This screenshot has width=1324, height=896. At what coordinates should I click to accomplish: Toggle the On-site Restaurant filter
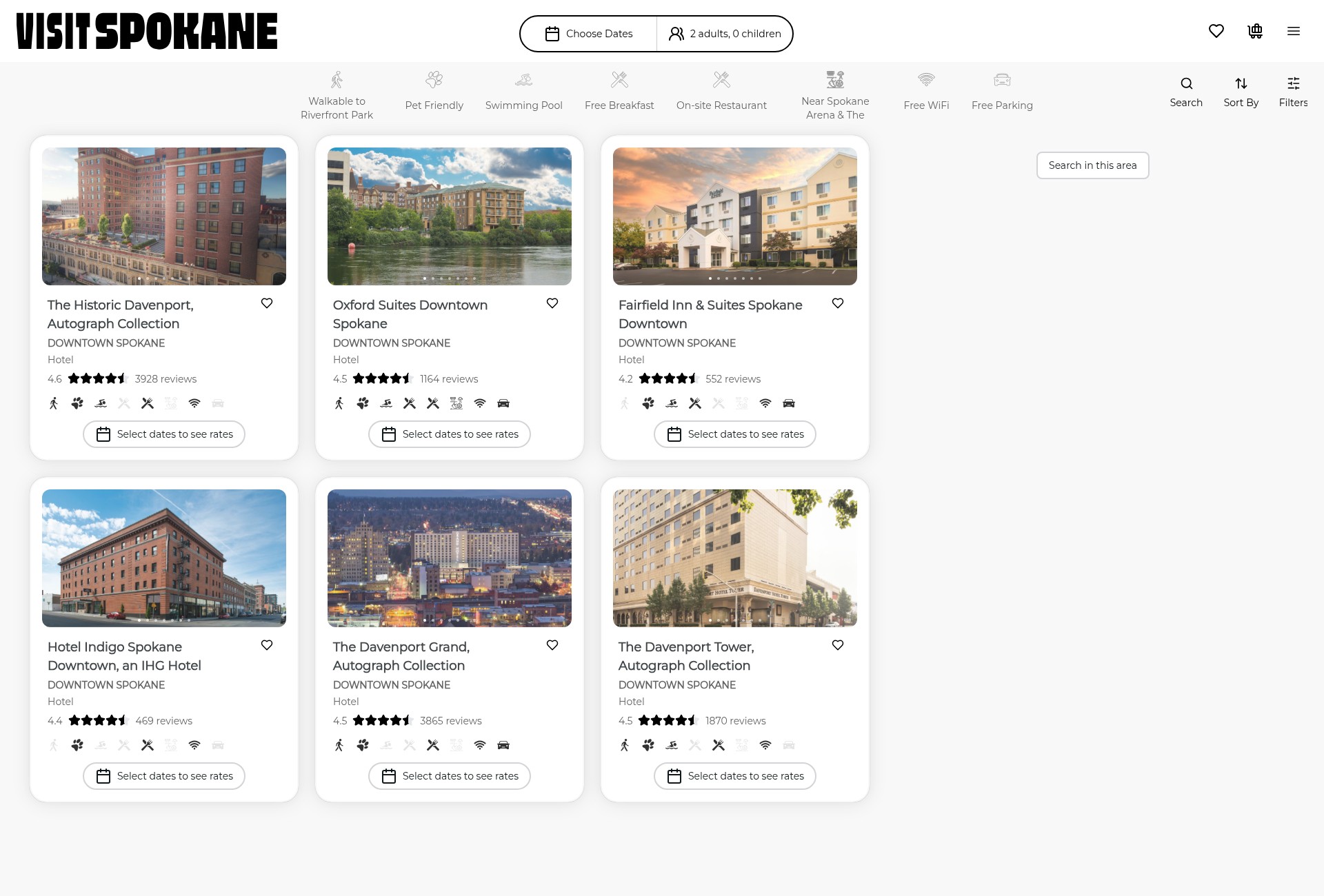pyautogui.click(x=721, y=91)
